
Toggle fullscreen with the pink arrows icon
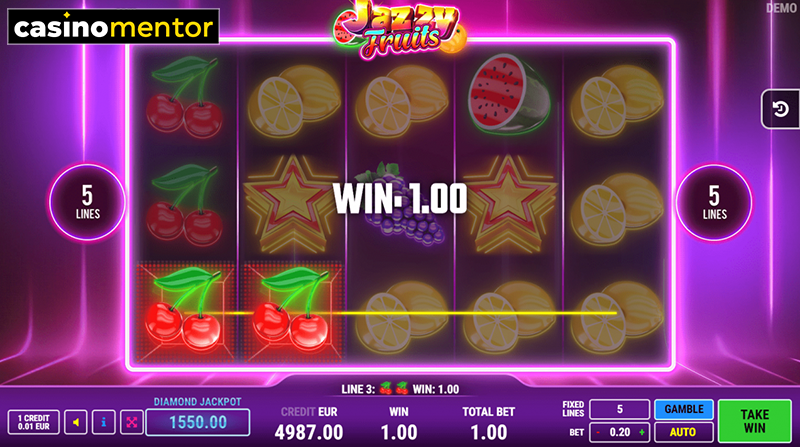click(131, 423)
